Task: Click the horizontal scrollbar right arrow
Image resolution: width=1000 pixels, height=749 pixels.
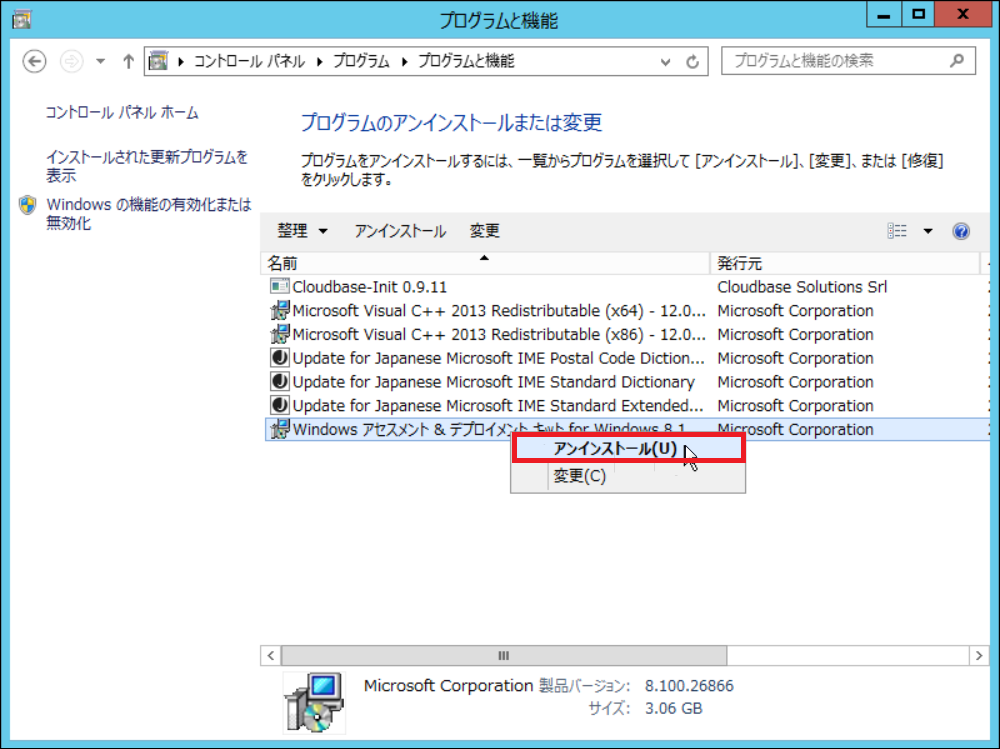Action: tap(979, 656)
